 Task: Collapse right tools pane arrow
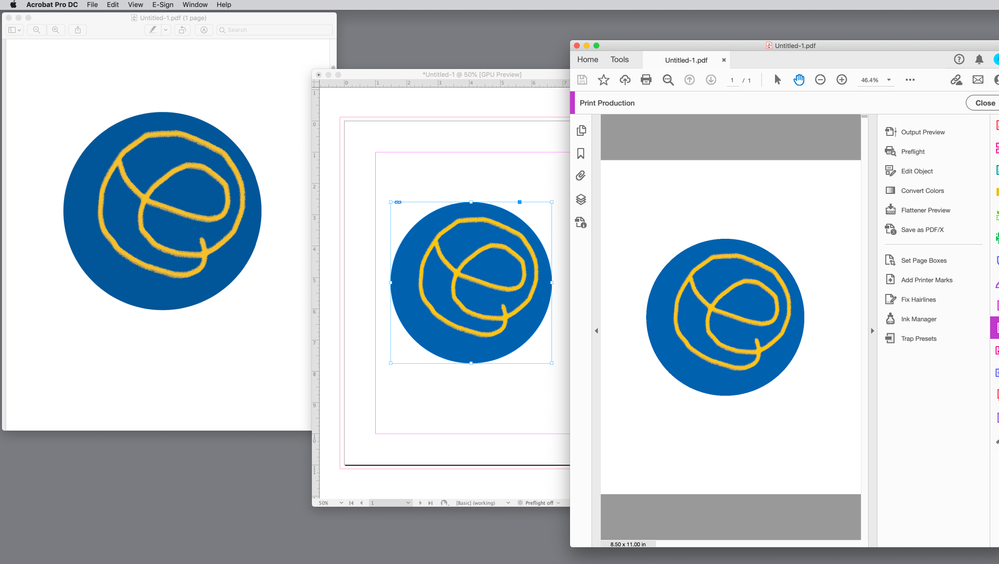click(x=872, y=331)
